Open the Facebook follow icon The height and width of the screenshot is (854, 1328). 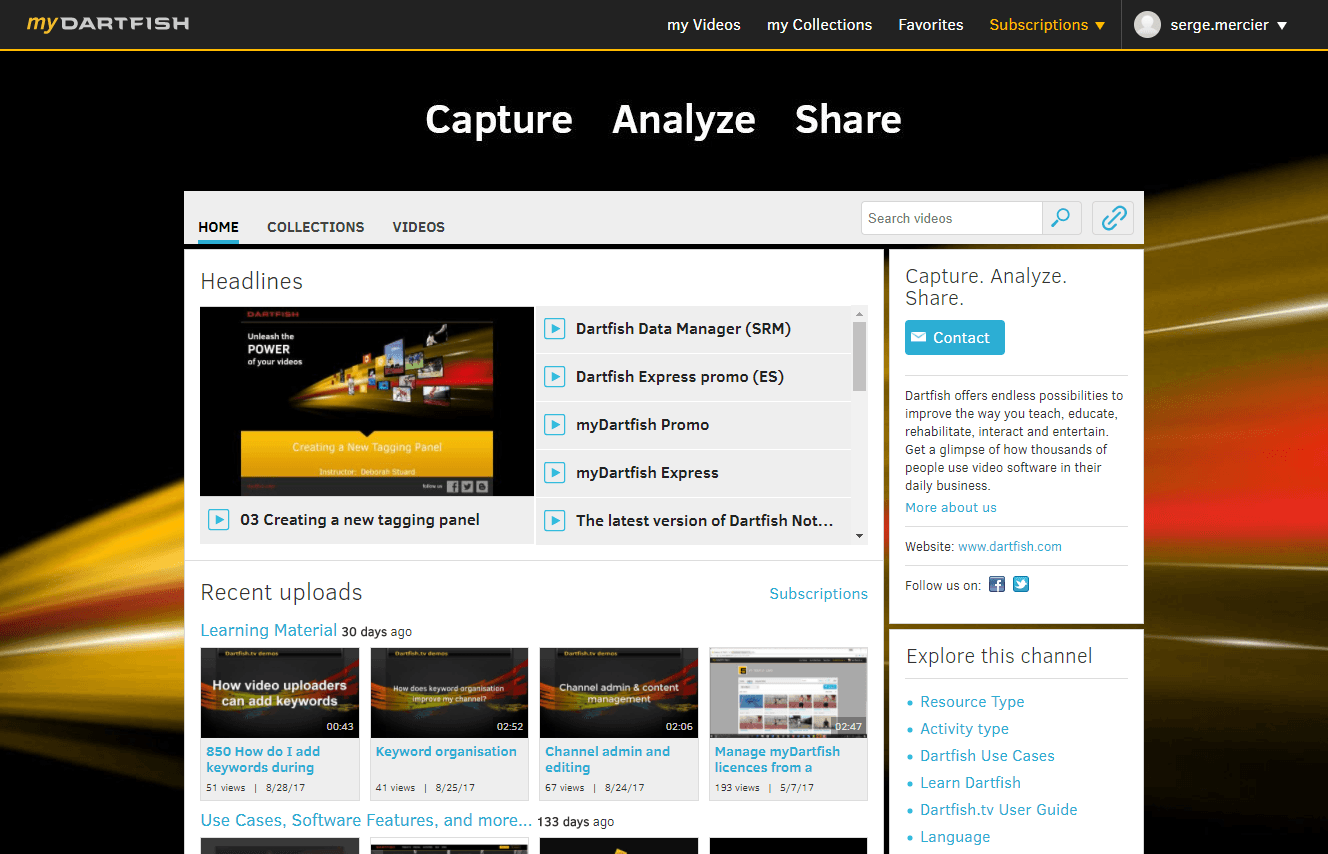click(996, 585)
